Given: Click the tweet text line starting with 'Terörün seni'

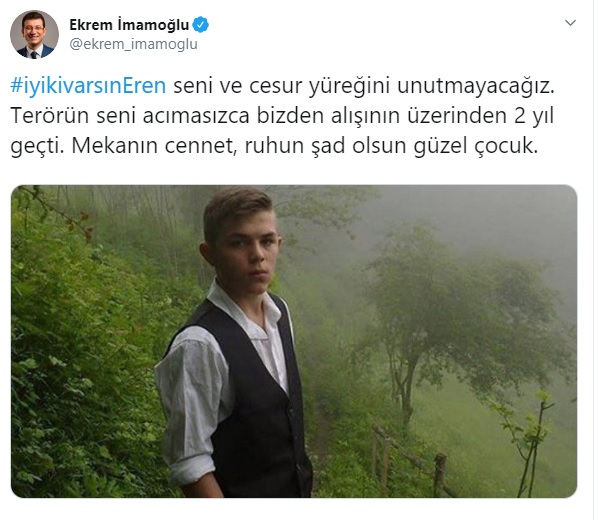Looking at the screenshot, I should (282, 116).
